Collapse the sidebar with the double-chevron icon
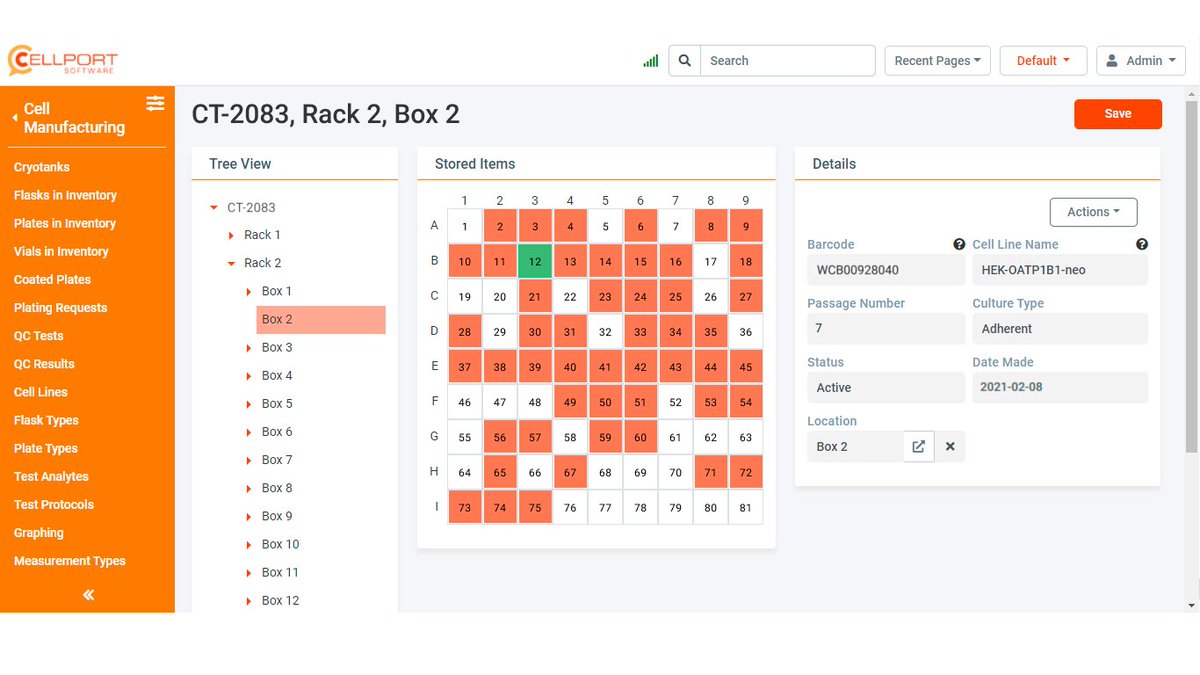 87,595
